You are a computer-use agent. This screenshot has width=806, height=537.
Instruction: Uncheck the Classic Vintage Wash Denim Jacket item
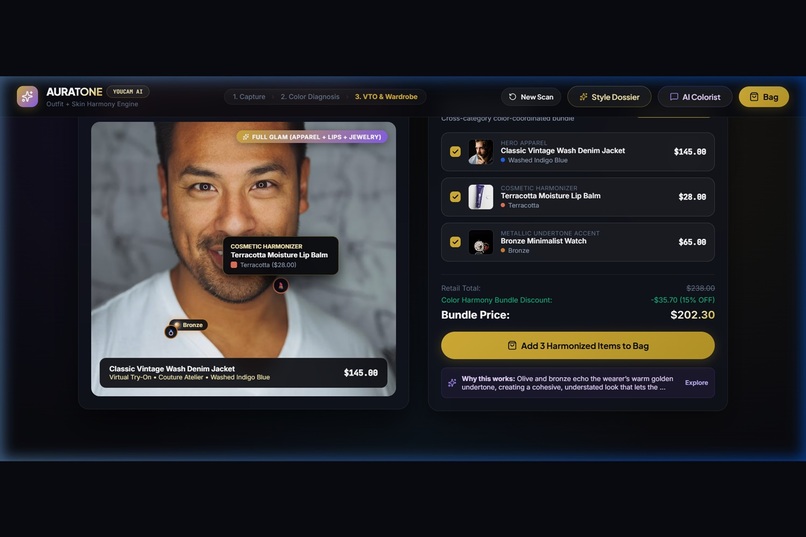point(455,152)
